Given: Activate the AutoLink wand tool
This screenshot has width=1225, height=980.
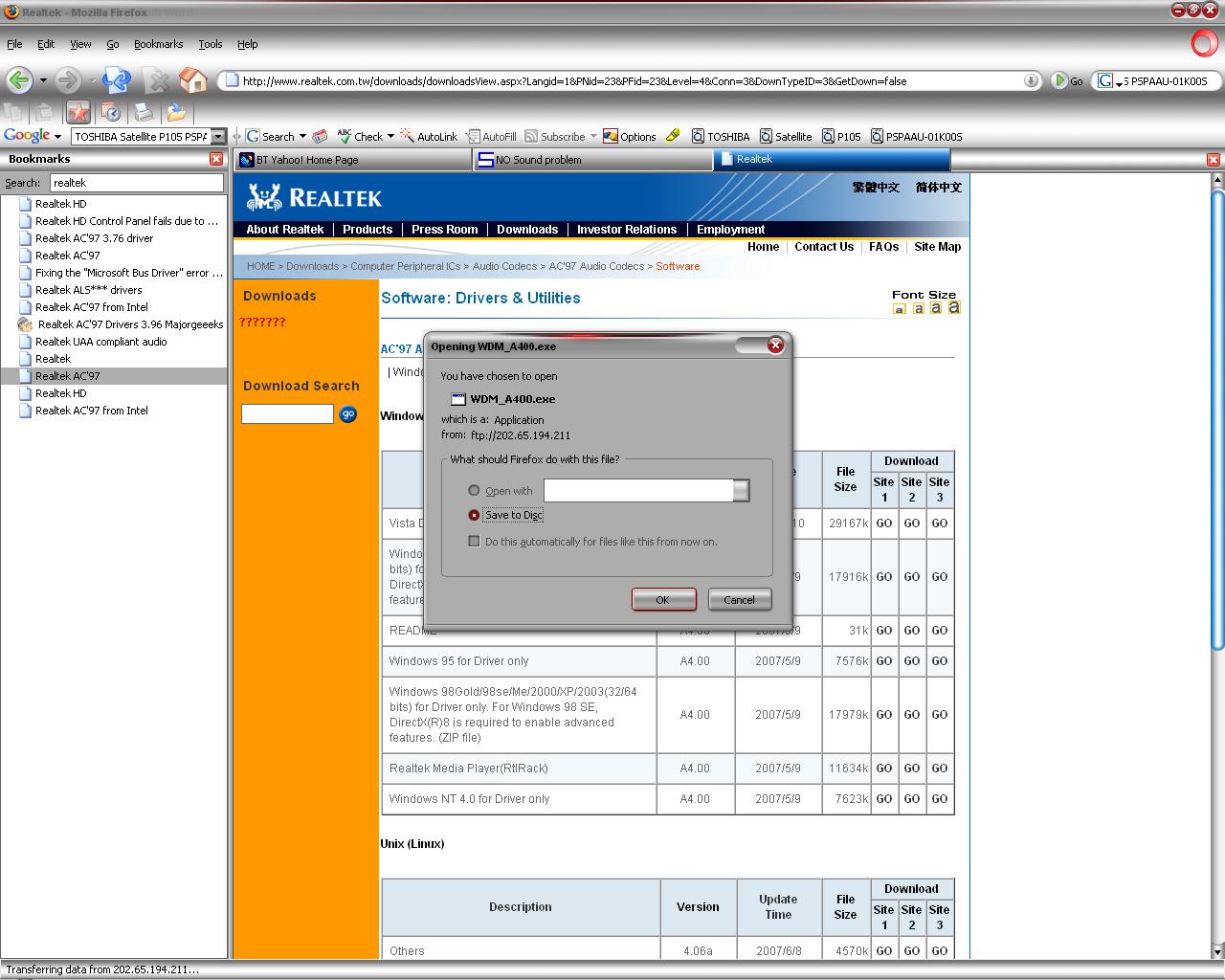Looking at the screenshot, I should [429, 136].
